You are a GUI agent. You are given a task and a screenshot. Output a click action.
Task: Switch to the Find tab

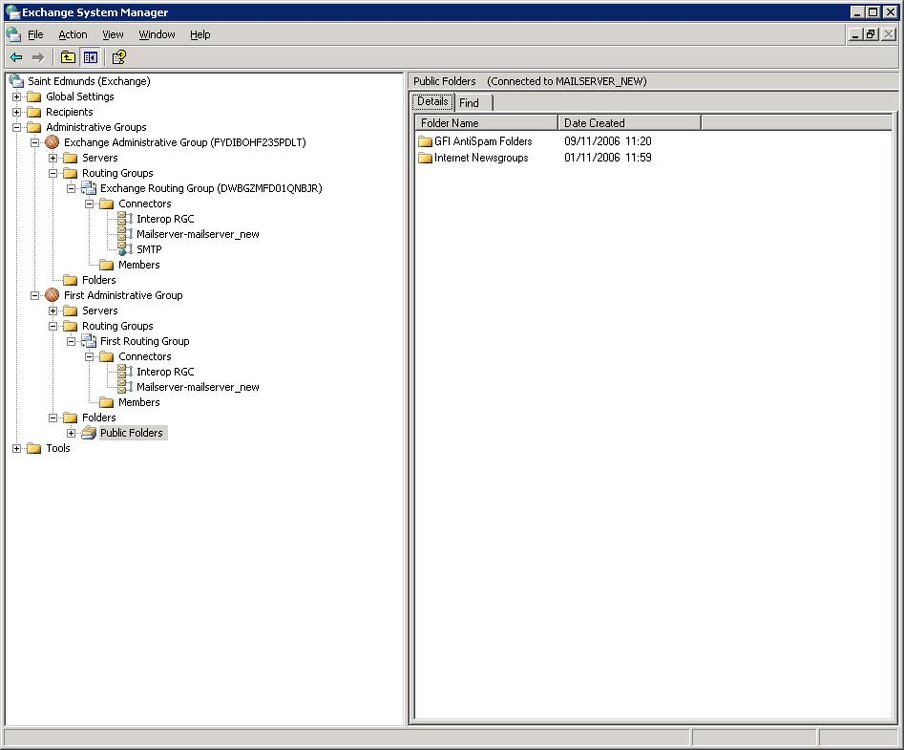[x=473, y=103]
